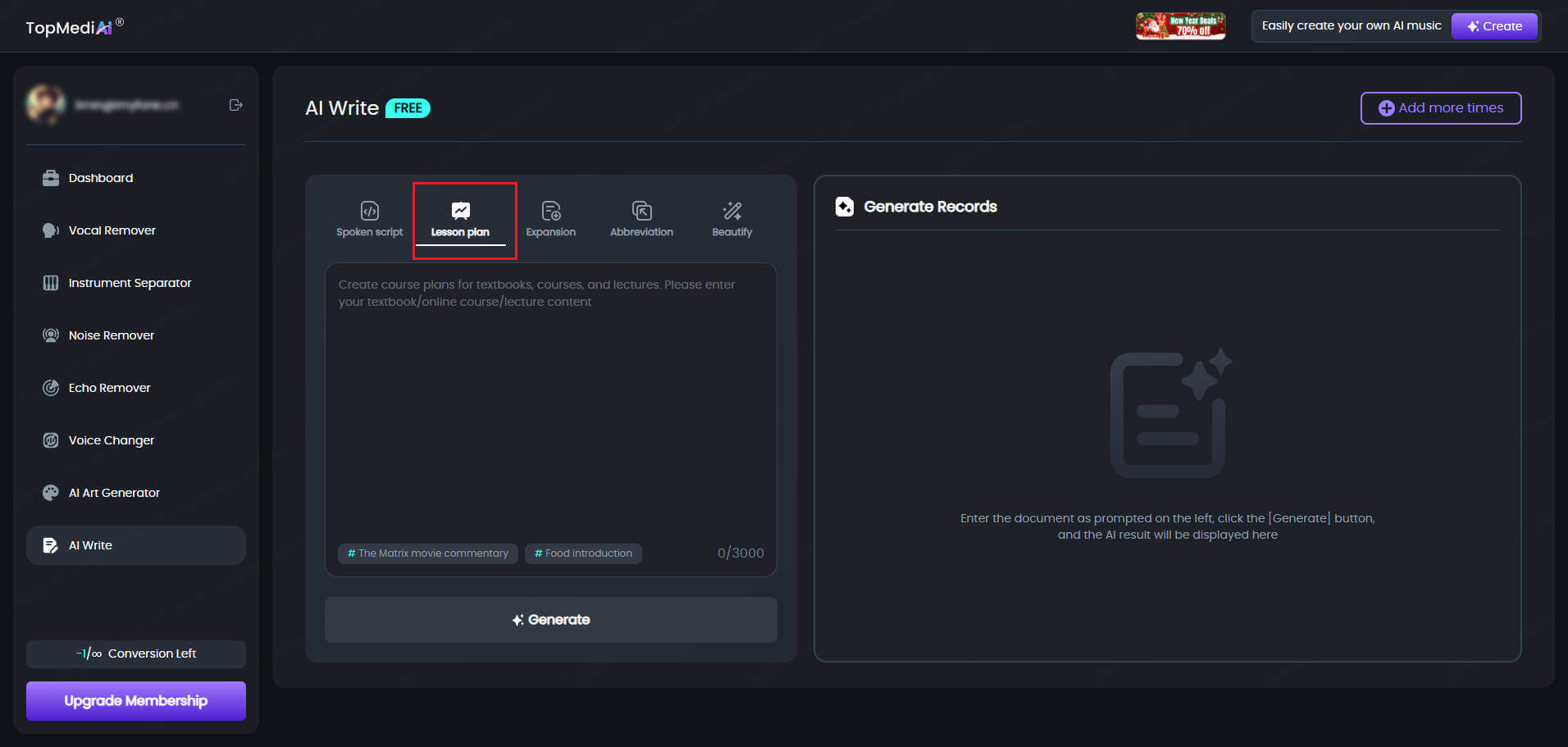1568x747 pixels.
Task: Click the FREE badge next to AI Write
Action: (x=408, y=108)
